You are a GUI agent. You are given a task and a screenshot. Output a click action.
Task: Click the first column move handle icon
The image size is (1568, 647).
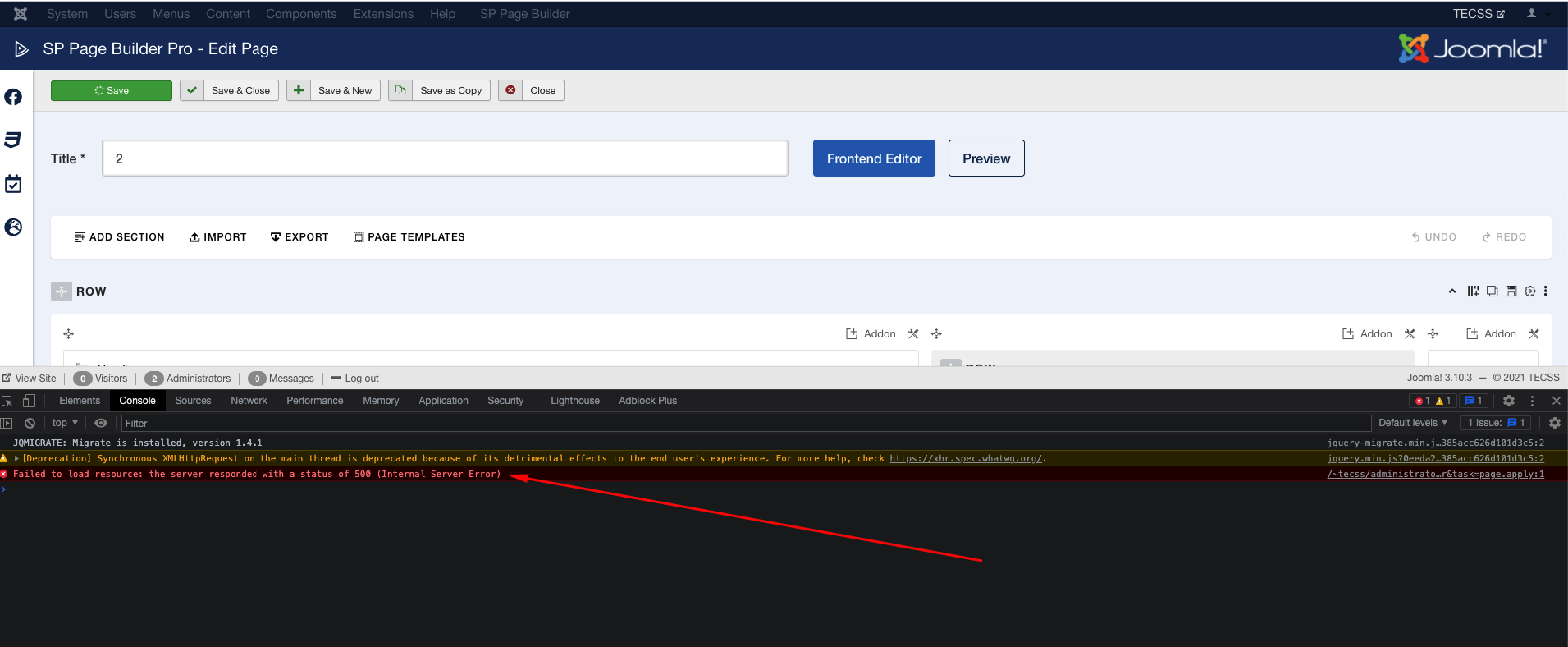point(69,334)
